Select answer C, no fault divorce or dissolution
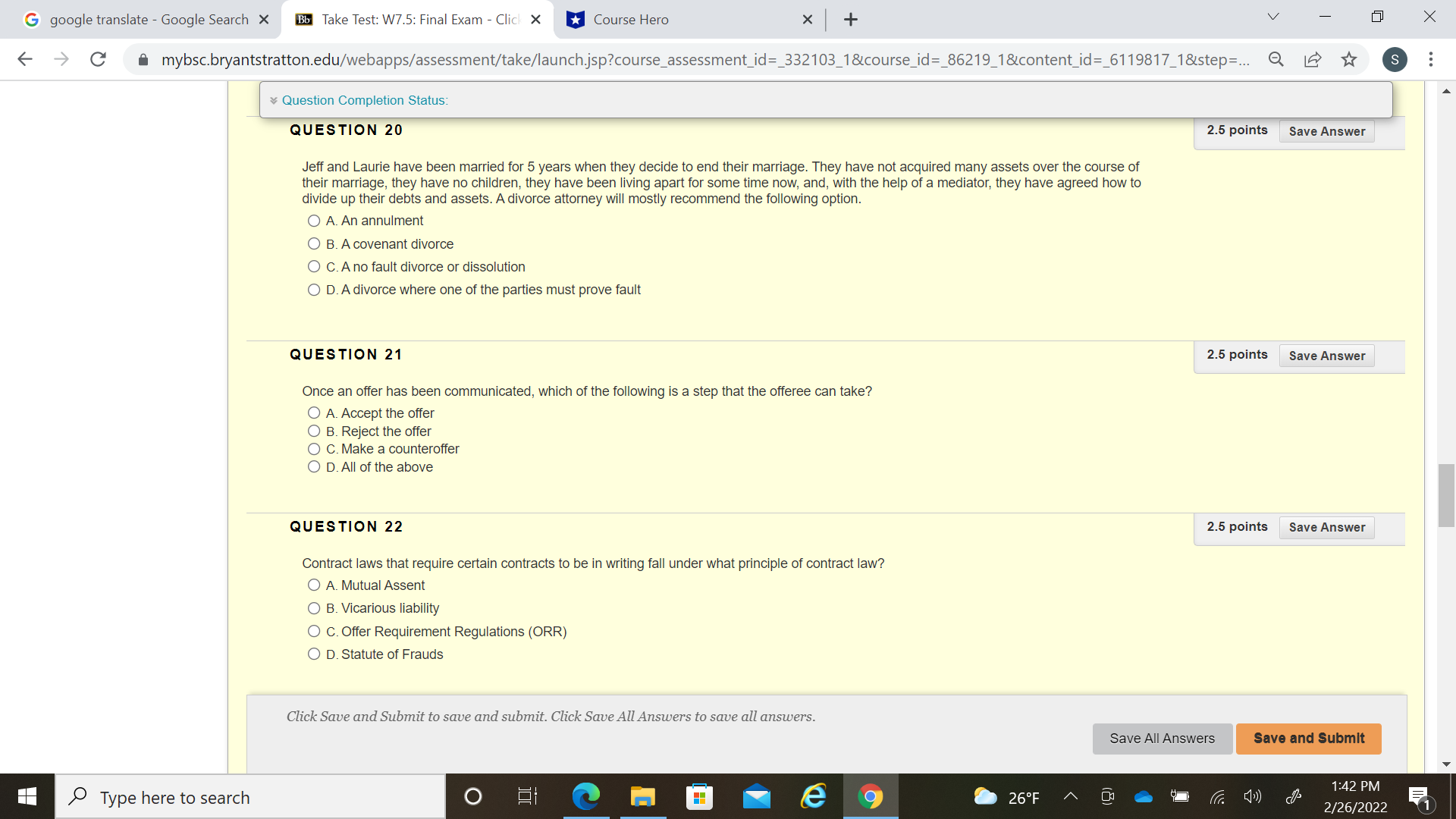1456x819 pixels. 313,266
